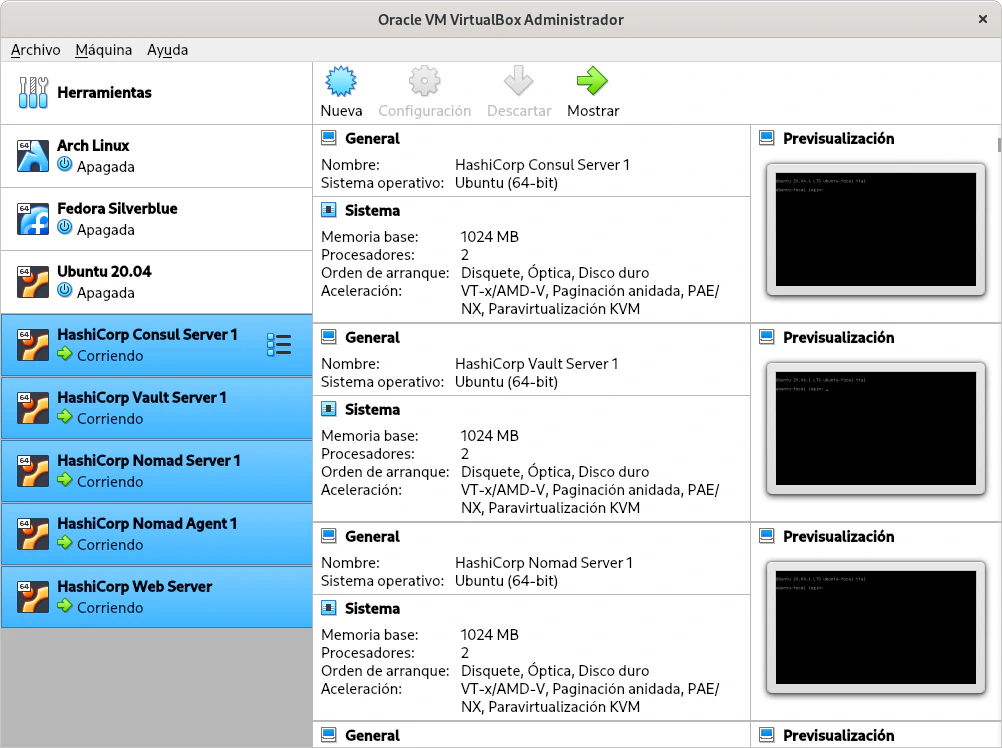Collapse the General section for Vault Server

371,338
